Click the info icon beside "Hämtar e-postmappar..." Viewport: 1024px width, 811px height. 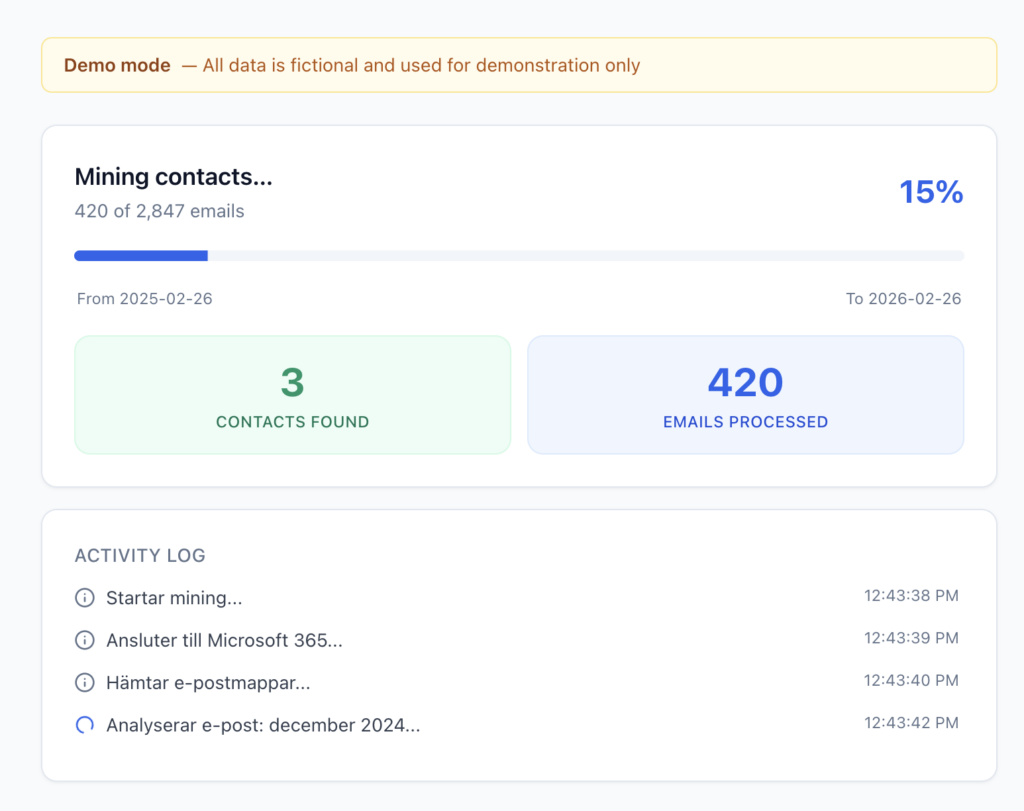[85, 683]
